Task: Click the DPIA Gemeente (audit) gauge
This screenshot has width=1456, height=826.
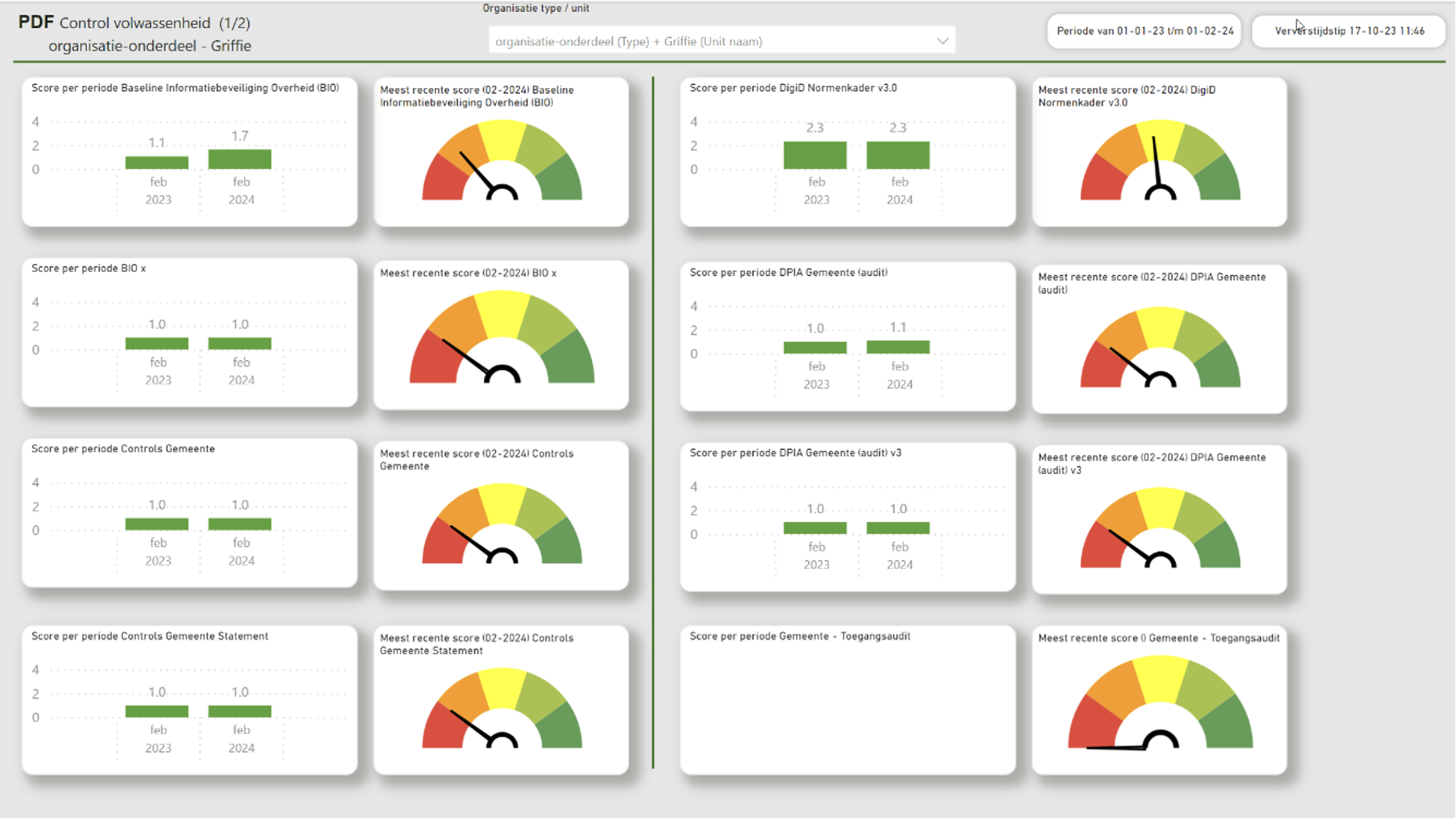Action: point(1161,347)
